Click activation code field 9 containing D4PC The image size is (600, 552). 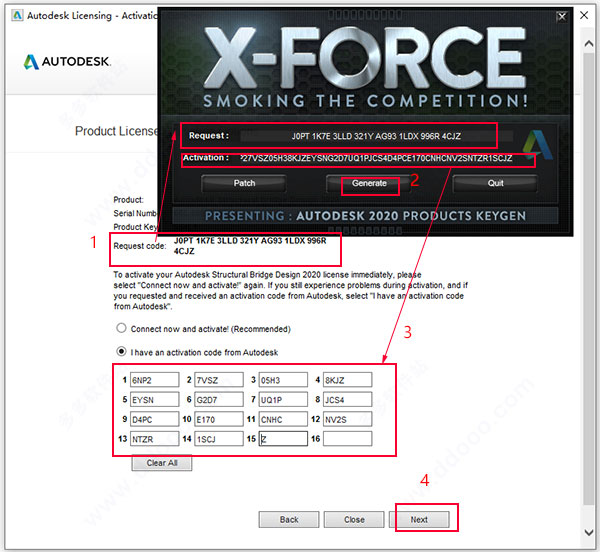click(154, 419)
